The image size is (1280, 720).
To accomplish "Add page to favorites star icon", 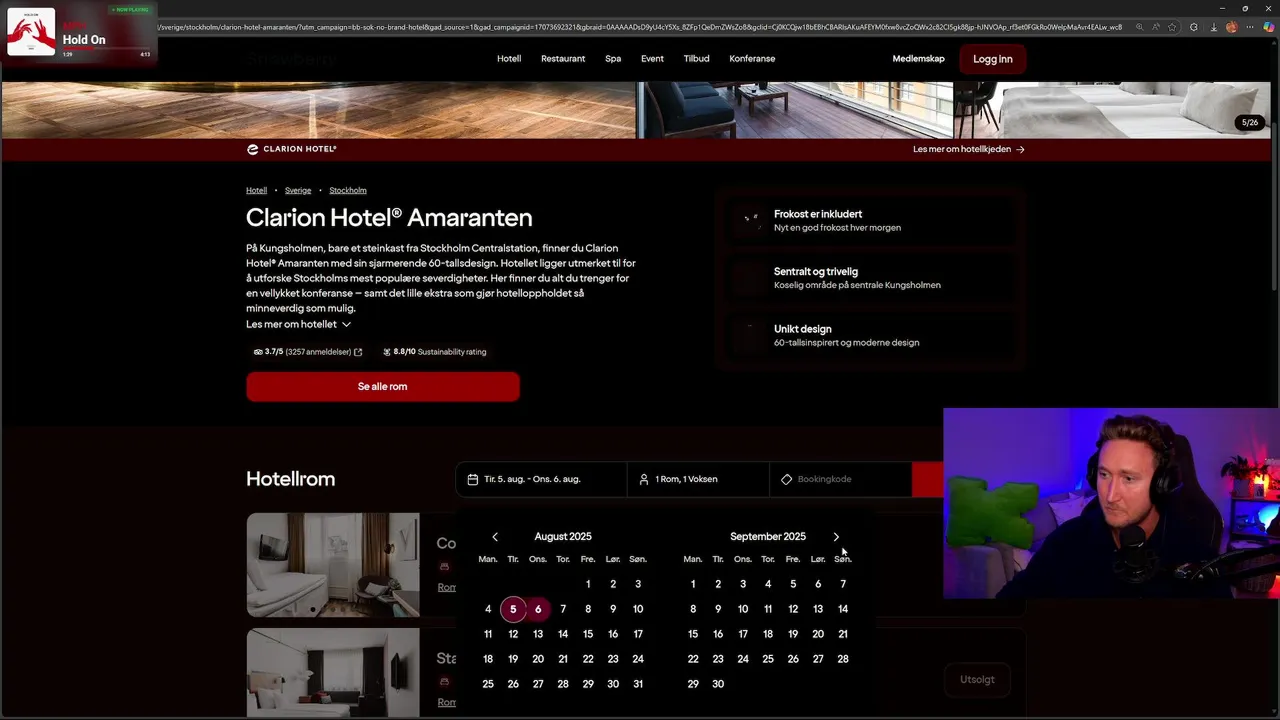I will (x=1172, y=27).
